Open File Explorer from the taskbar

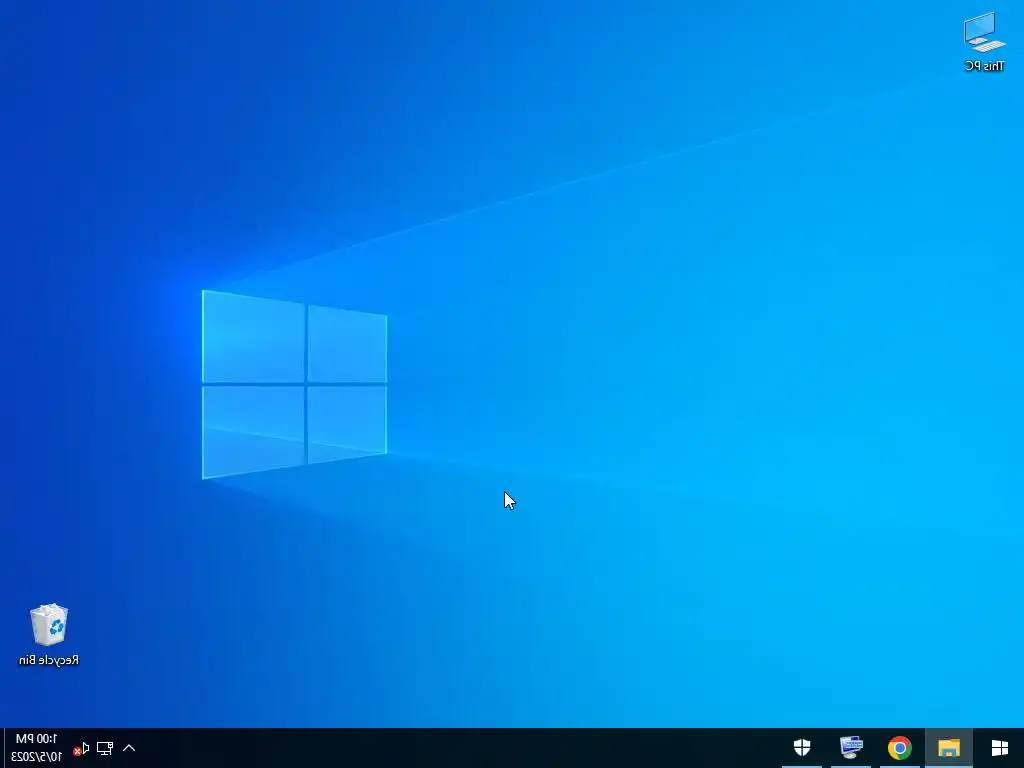click(x=949, y=748)
